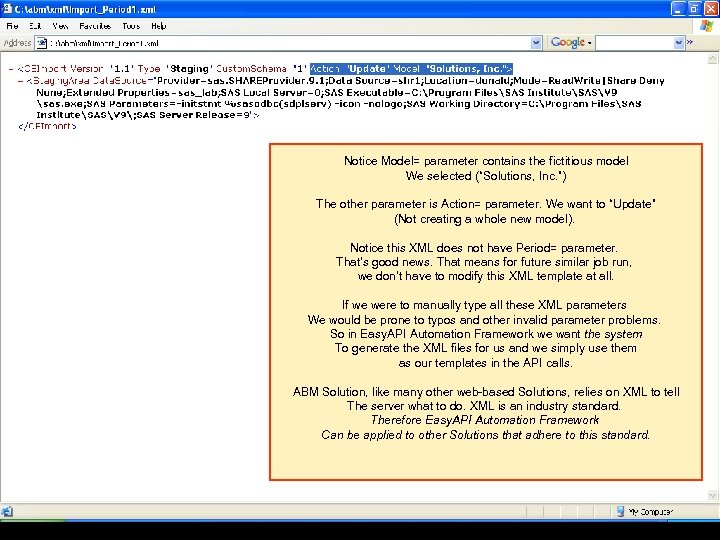This screenshot has width=720, height=540.
Task: Collapse the CEImport XML root node
Action: (11, 69)
